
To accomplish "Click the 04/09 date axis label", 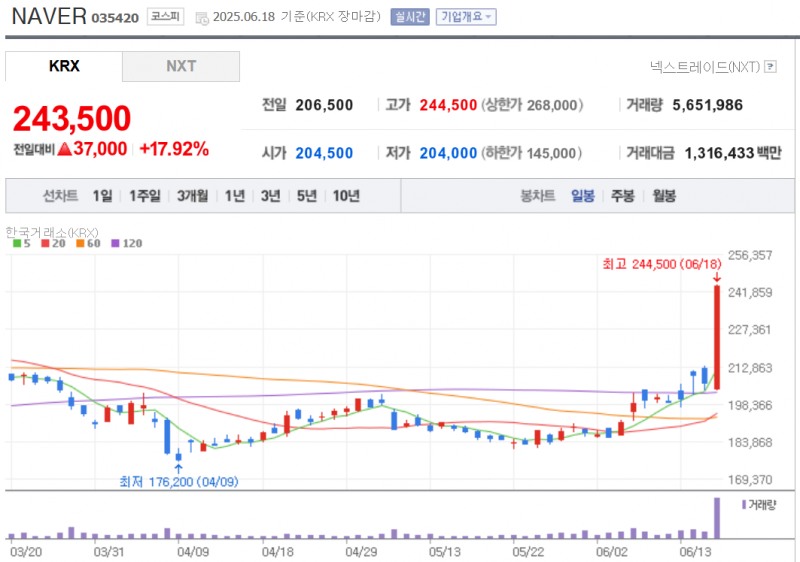I will [x=193, y=552].
